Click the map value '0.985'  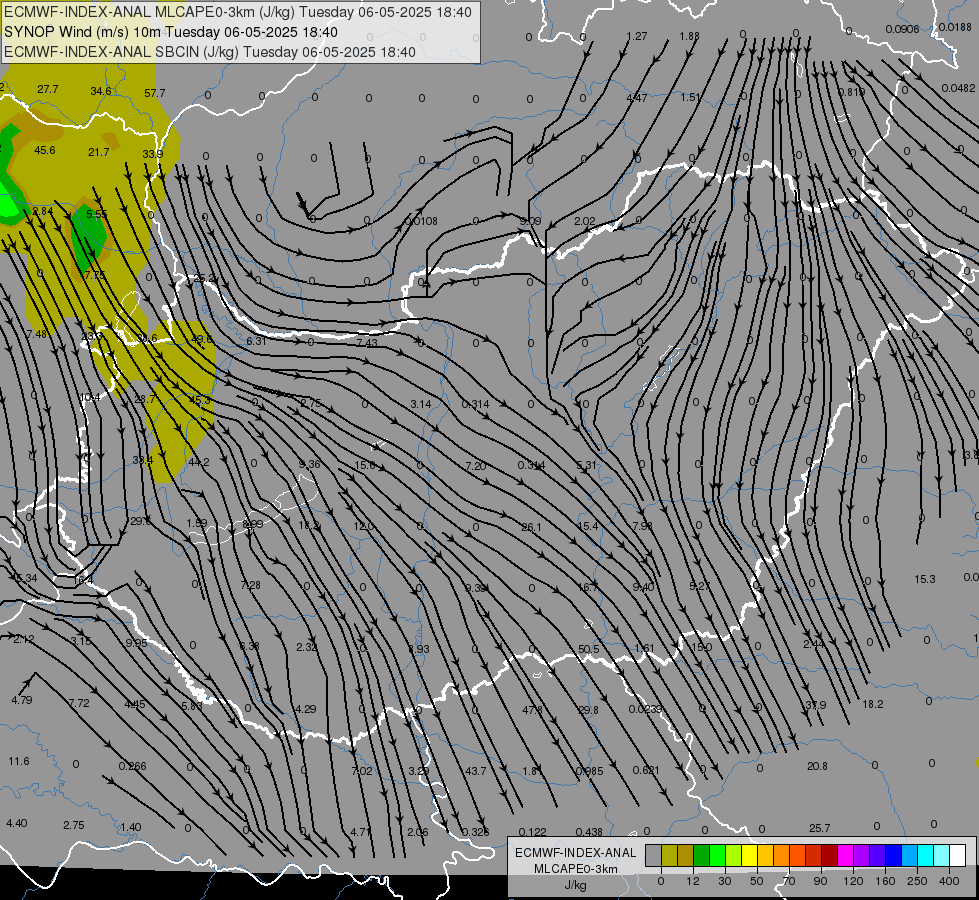(590, 771)
